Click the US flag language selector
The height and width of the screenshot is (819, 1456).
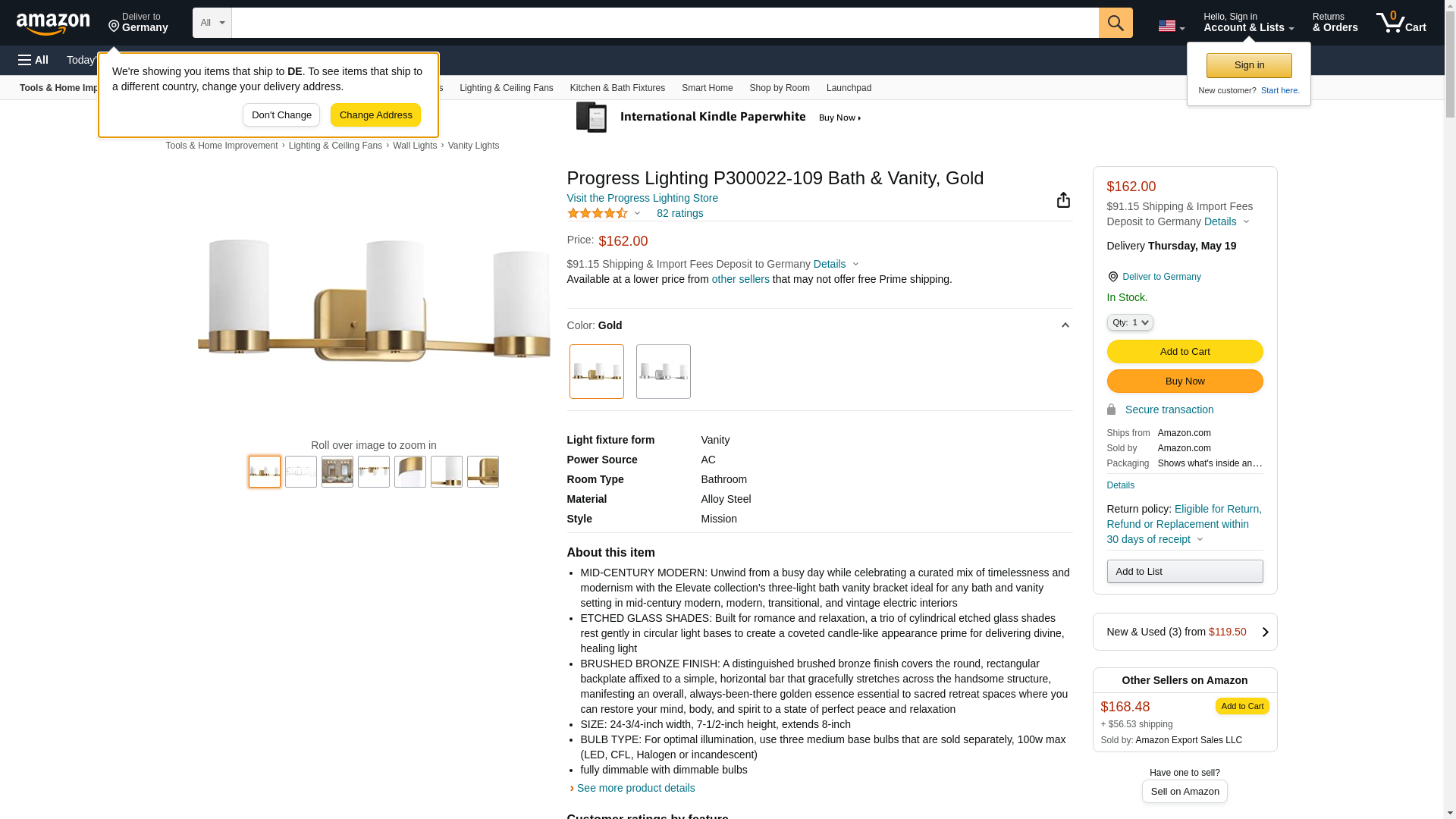(x=1170, y=26)
